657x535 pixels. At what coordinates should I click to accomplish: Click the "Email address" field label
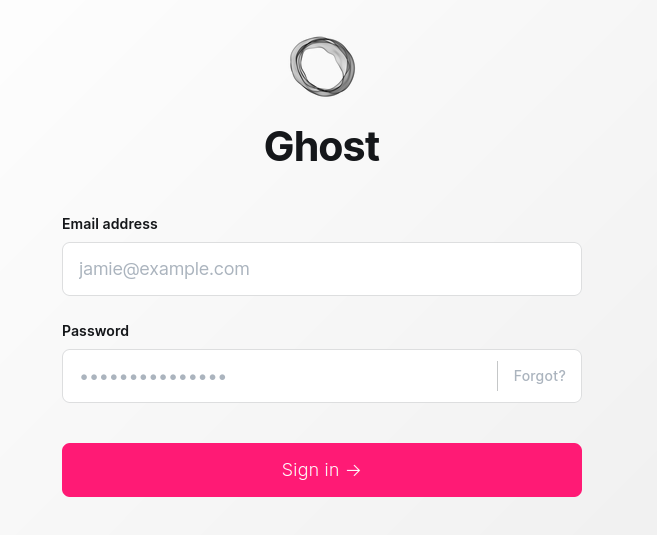pyautogui.click(x=110, y=224)
